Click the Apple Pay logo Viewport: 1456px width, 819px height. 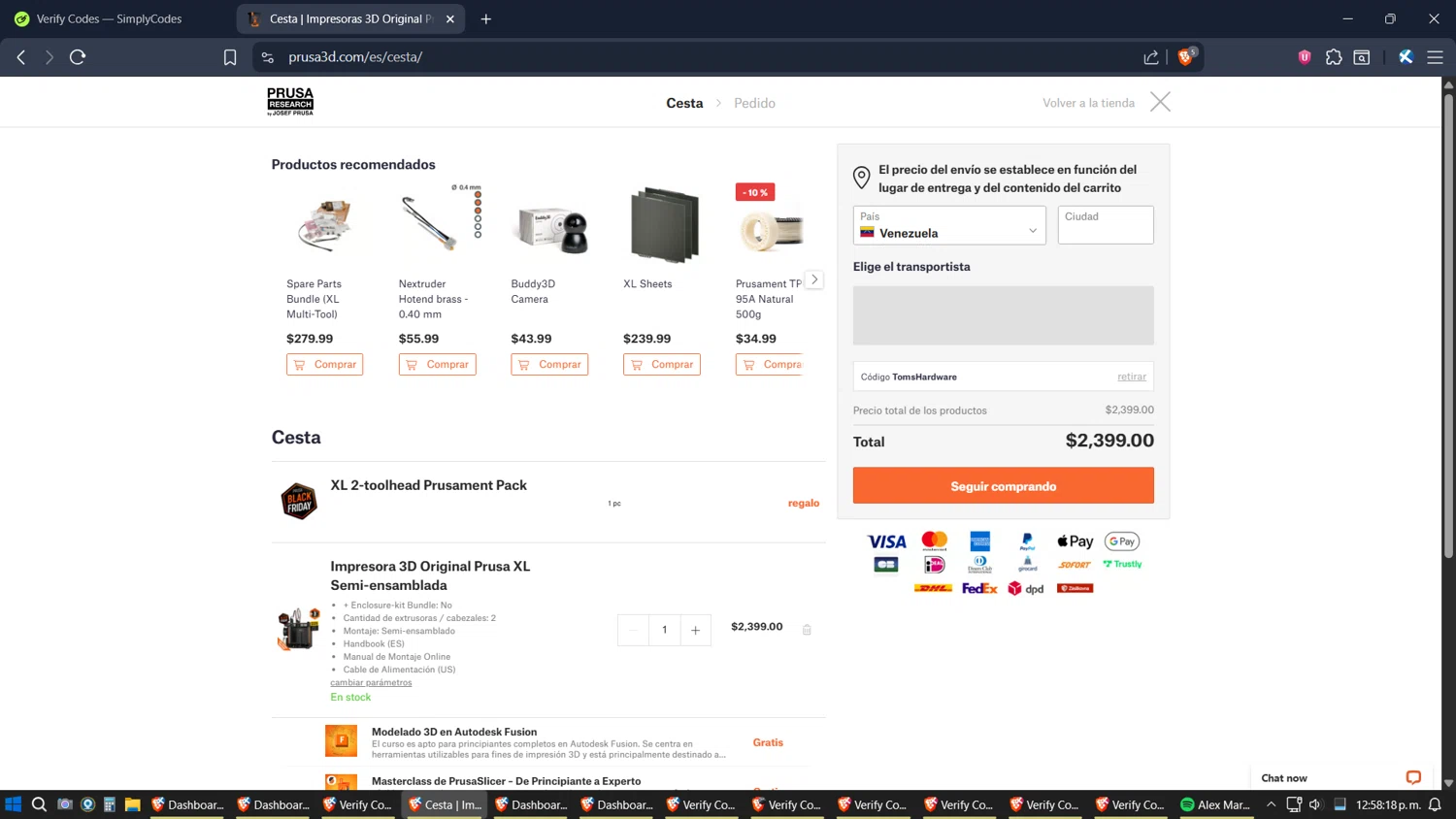[1075, 541]
